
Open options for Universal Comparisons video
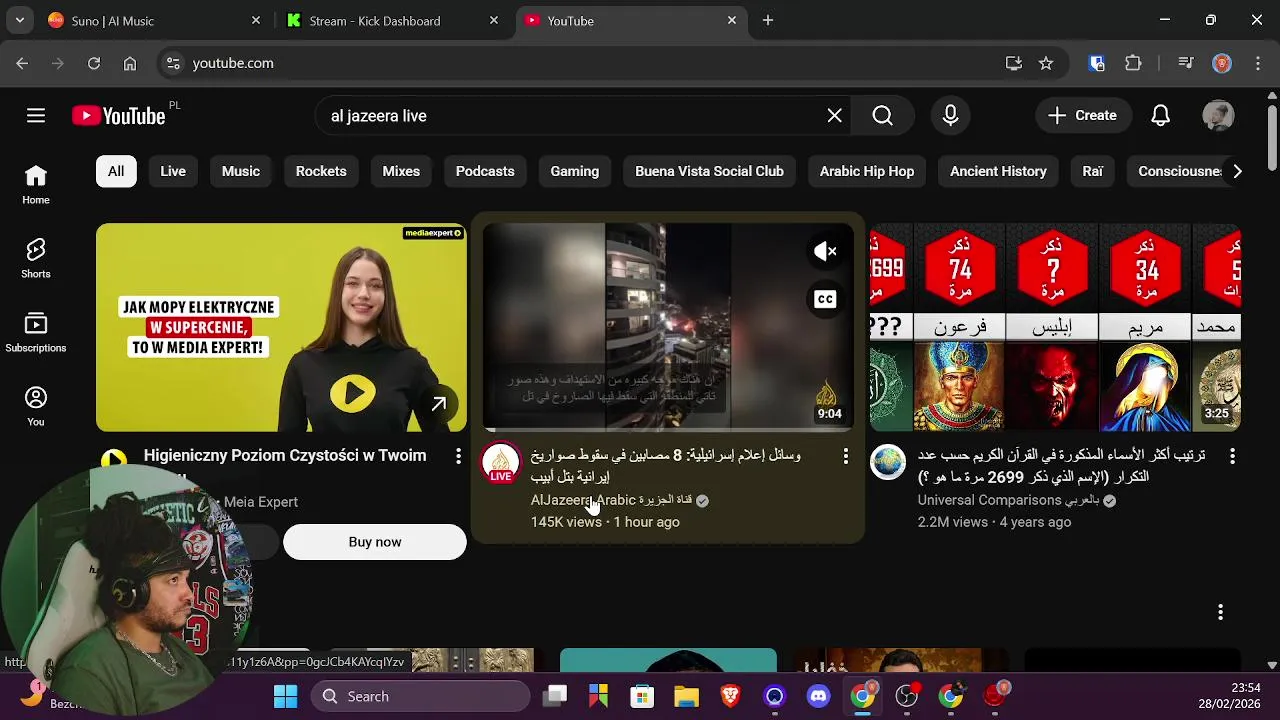[x=1232, y=456]
